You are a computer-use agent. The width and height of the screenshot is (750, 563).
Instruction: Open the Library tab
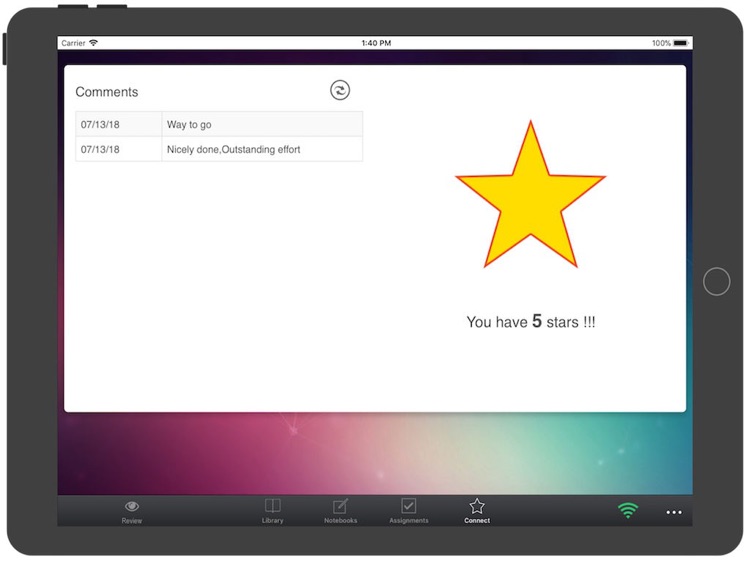[273, 511]
